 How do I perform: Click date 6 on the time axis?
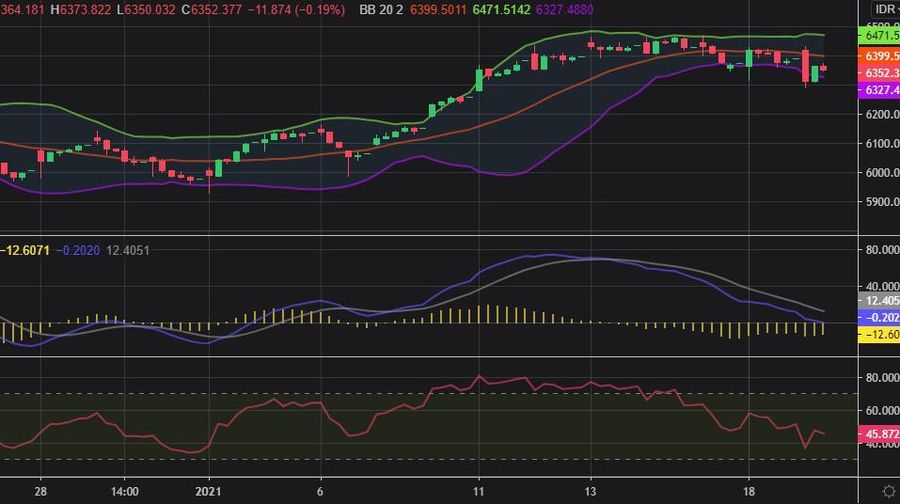pos(320,492)
